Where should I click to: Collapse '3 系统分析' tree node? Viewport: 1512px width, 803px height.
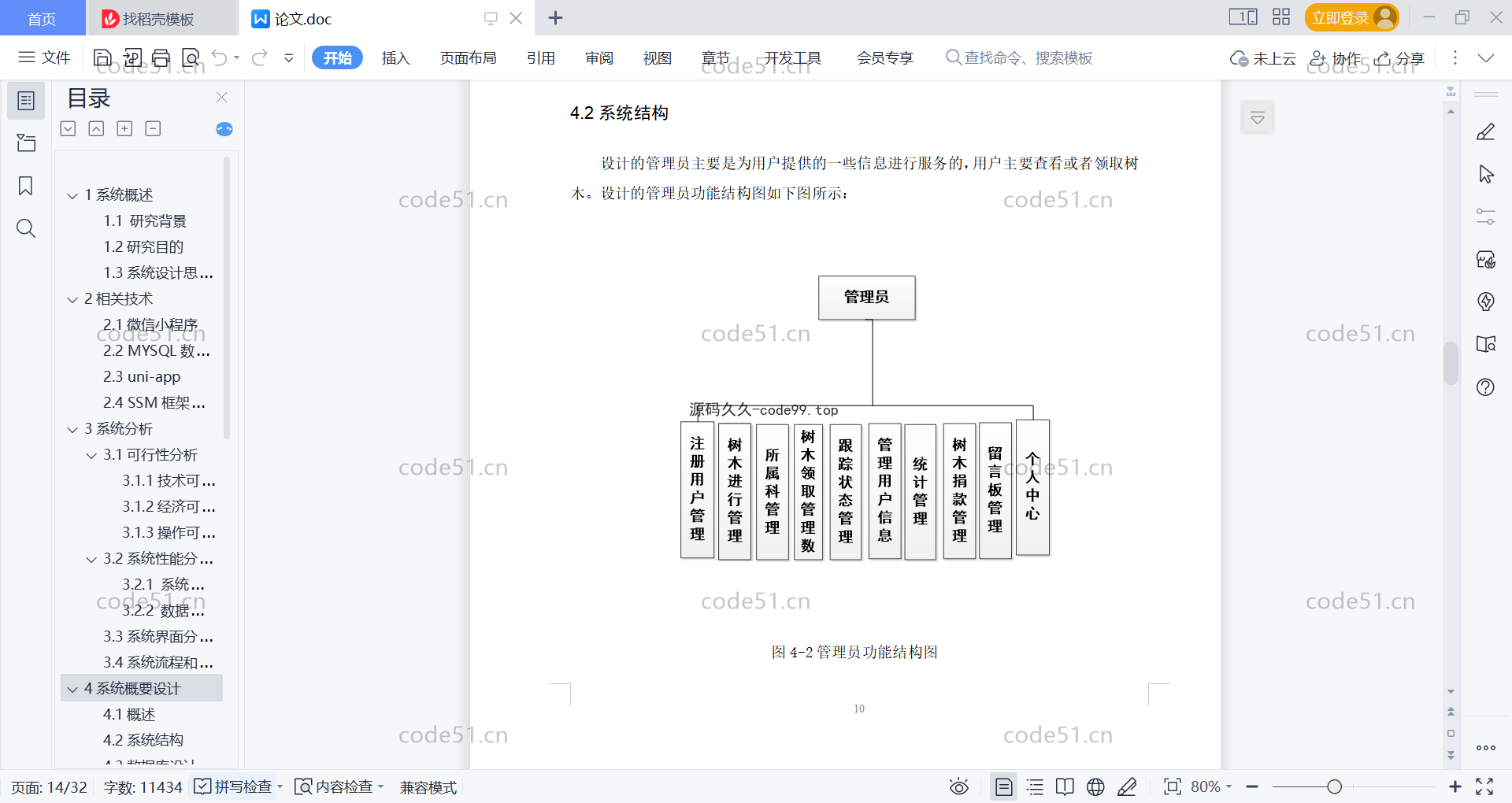point(72,429)
